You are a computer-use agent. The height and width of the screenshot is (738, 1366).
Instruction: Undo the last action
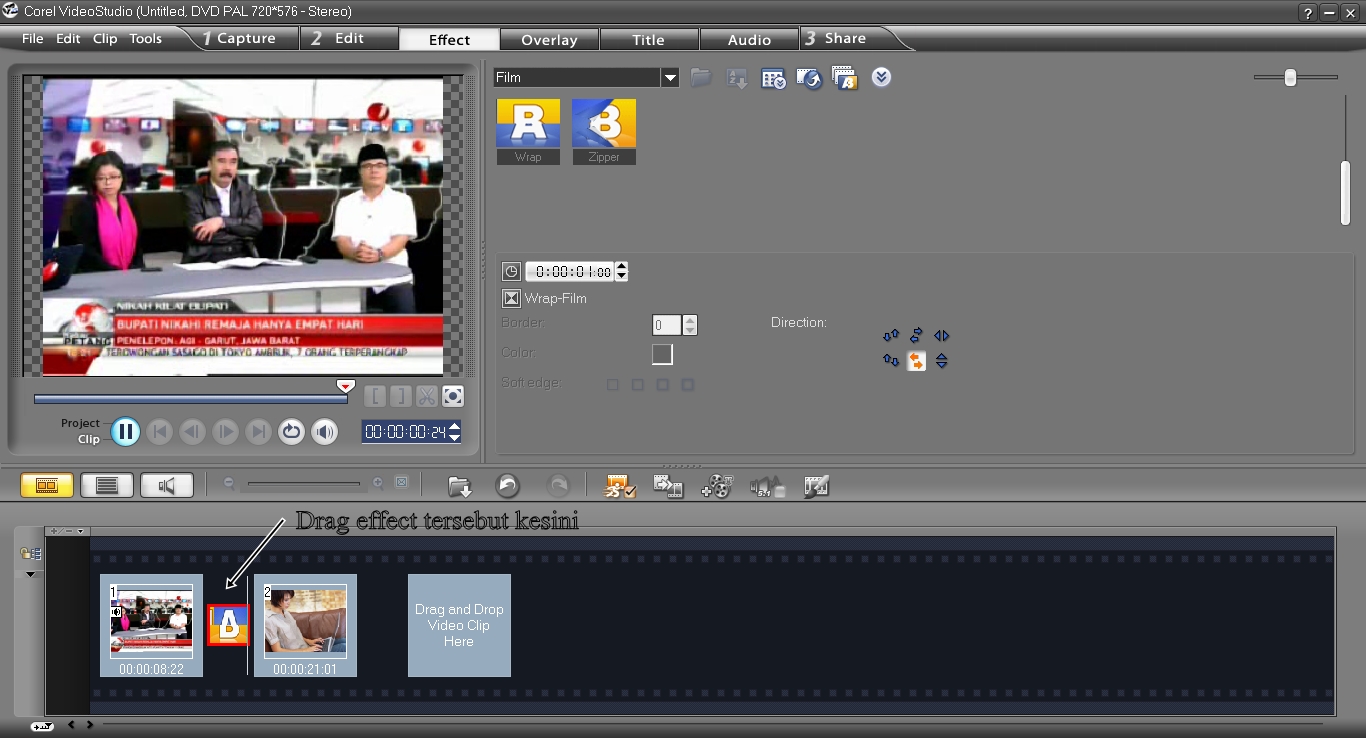tap(507, 486)
